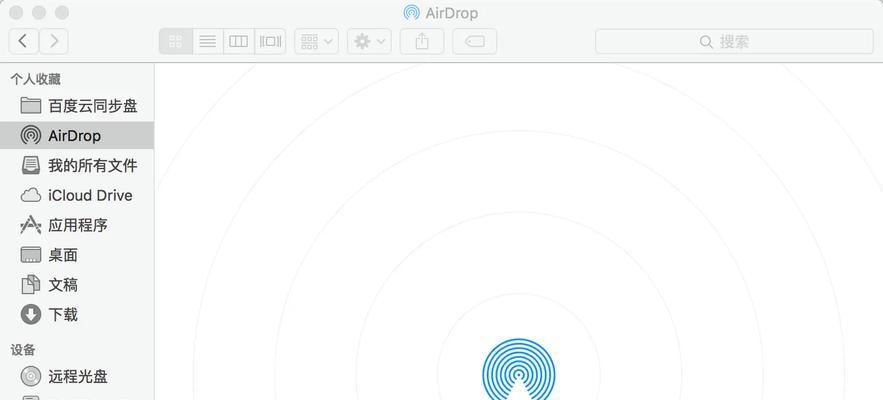Click the folder icon beside 百度云同步盘
The image size is (883, 400).
point(30,105)
